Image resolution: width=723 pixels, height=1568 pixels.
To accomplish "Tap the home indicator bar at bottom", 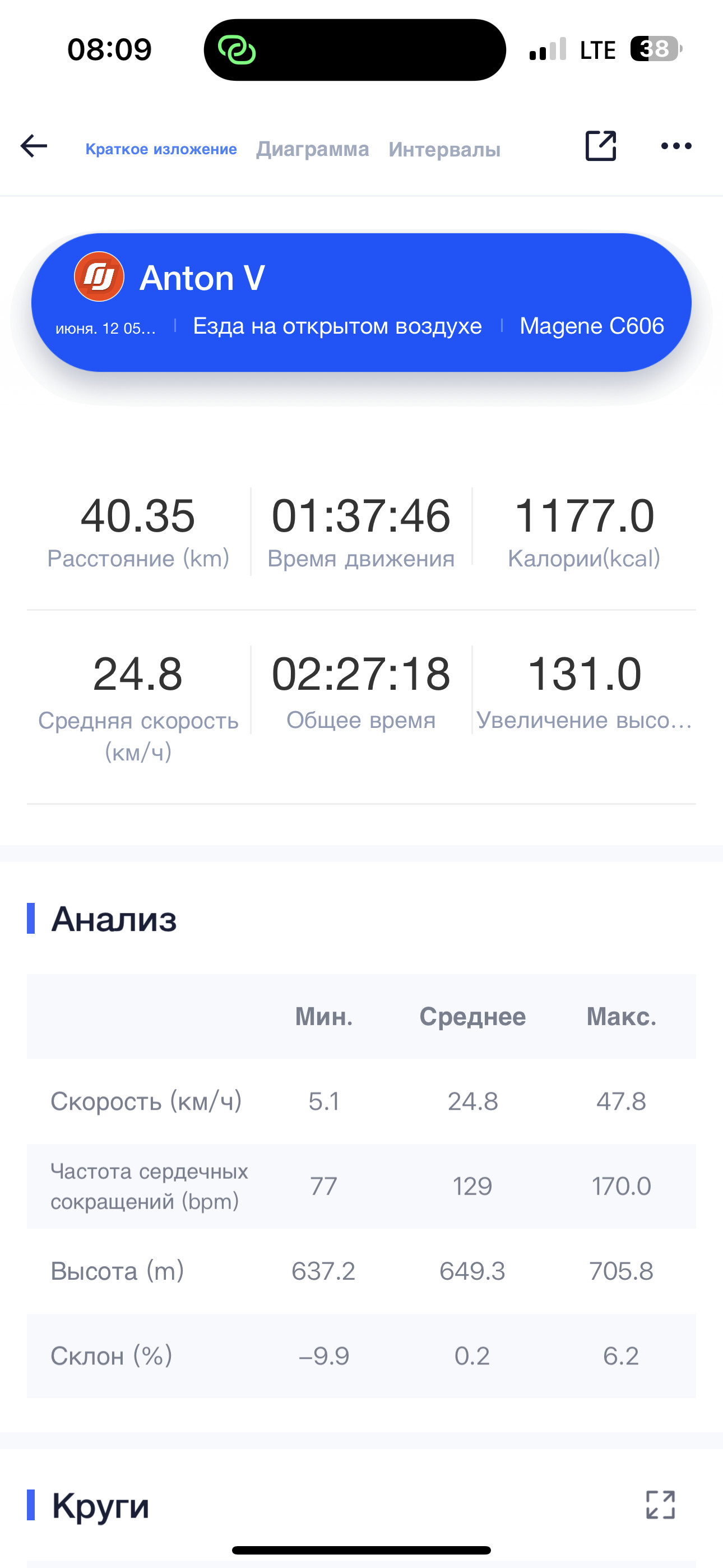I will (x=361, y=1549).
